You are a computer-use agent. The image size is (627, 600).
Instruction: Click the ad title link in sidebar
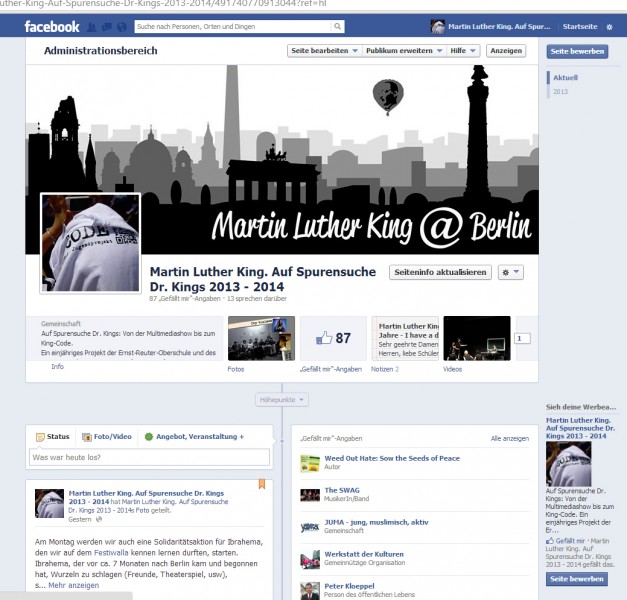(580, 428)
